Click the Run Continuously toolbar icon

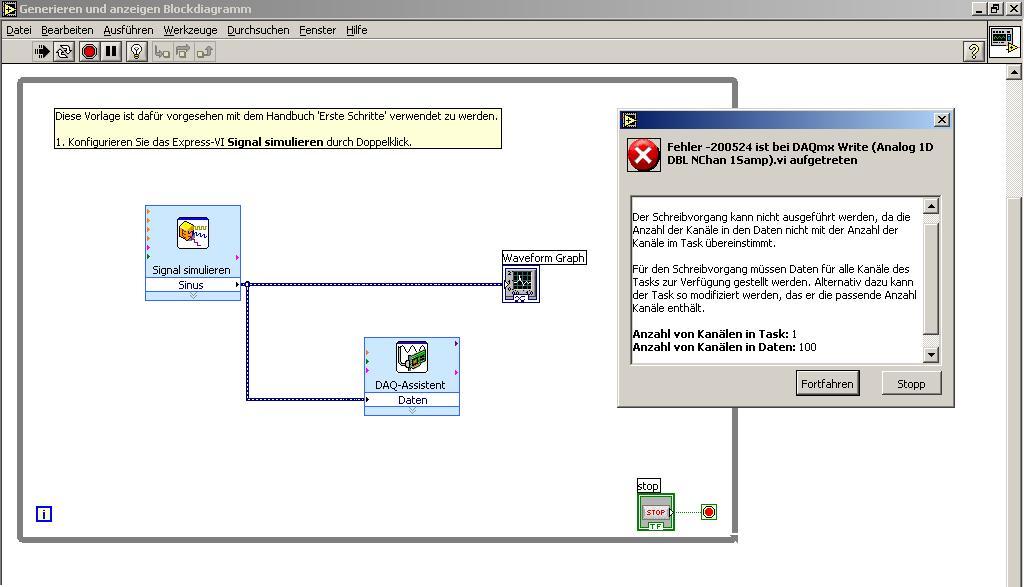pos(64,52)
